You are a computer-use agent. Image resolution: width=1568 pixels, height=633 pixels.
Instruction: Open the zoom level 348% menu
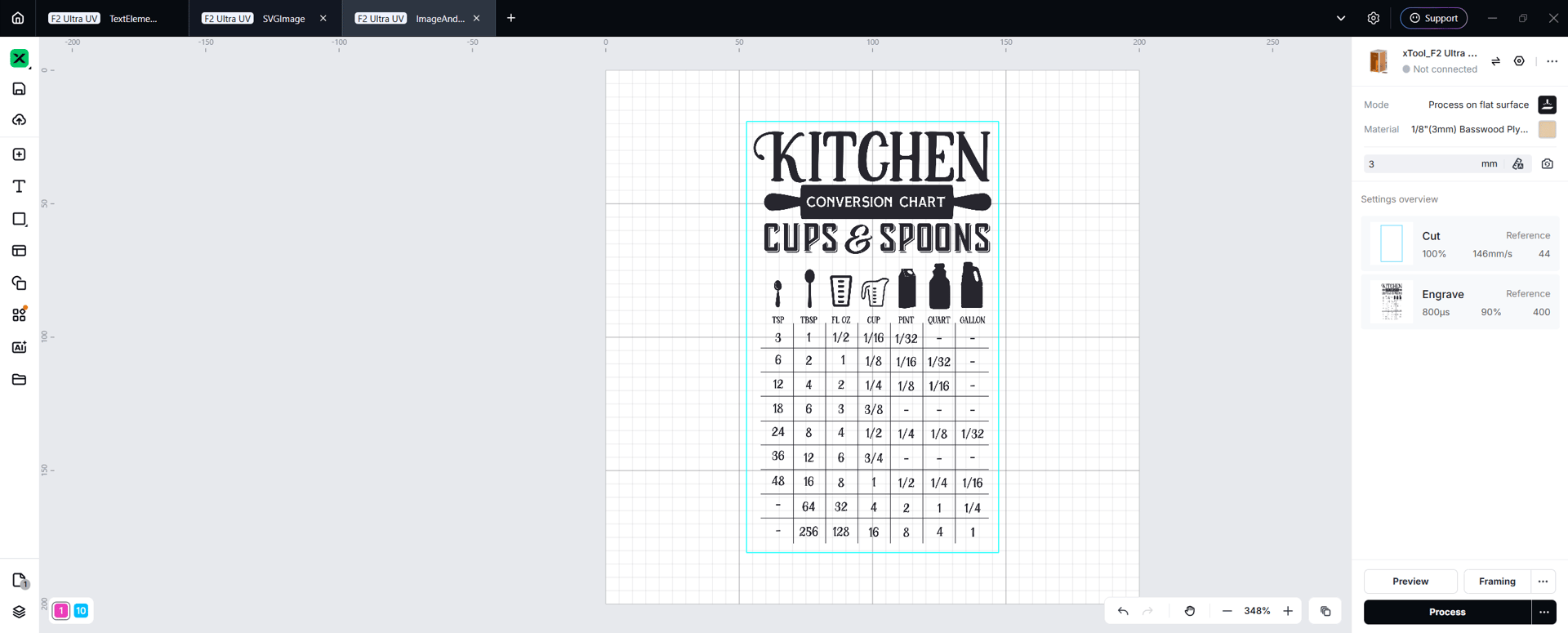(1257, 611)
